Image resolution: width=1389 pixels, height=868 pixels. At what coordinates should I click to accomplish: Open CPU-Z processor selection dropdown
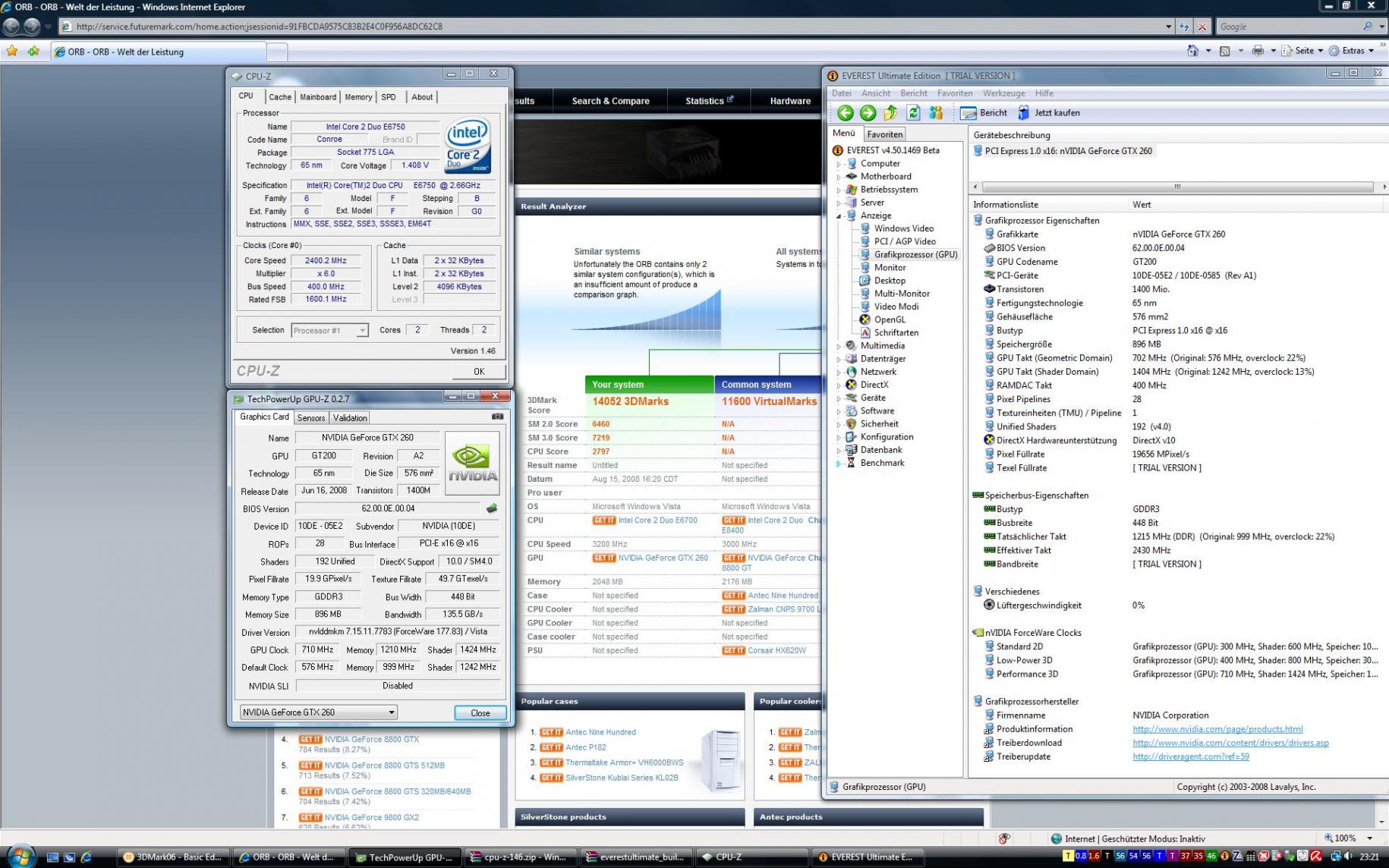(x=362, y=330)
